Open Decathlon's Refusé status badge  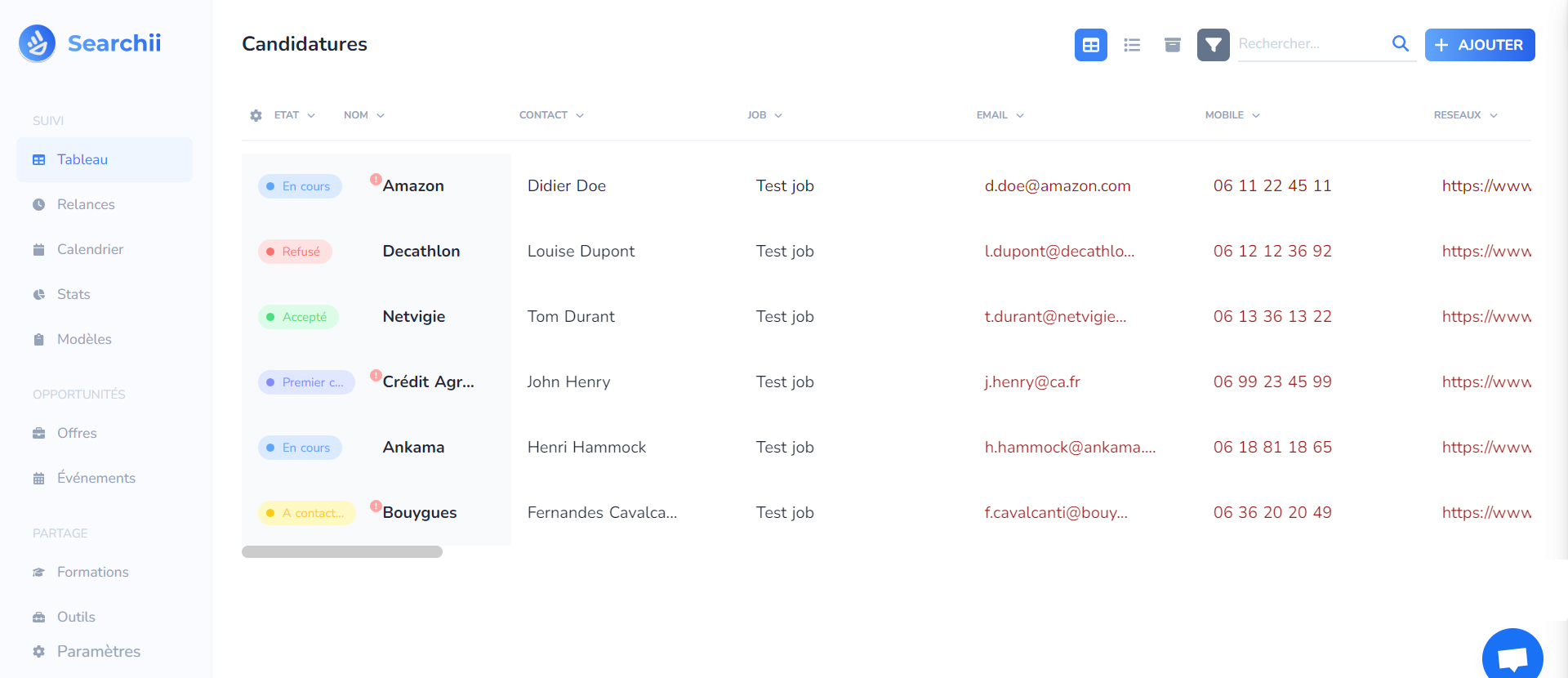295,252
